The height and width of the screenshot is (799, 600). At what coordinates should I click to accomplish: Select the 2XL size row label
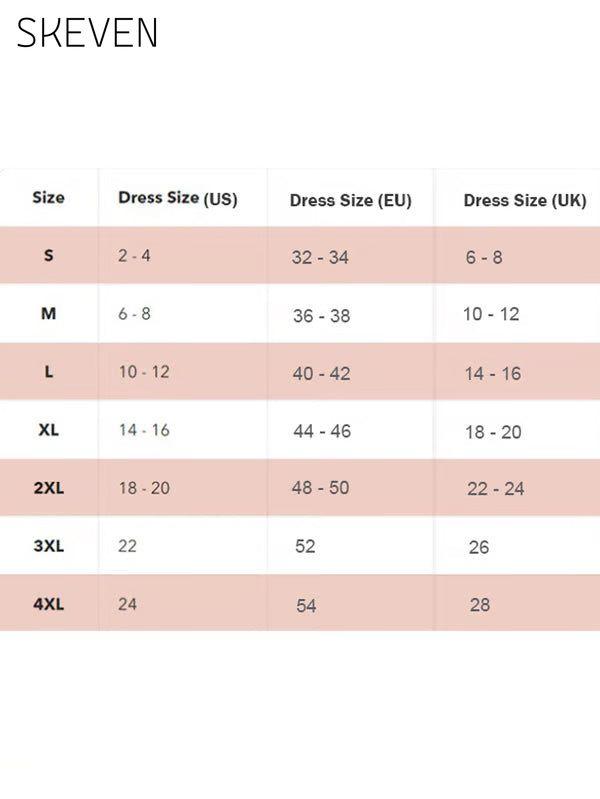tap(48, 488)
